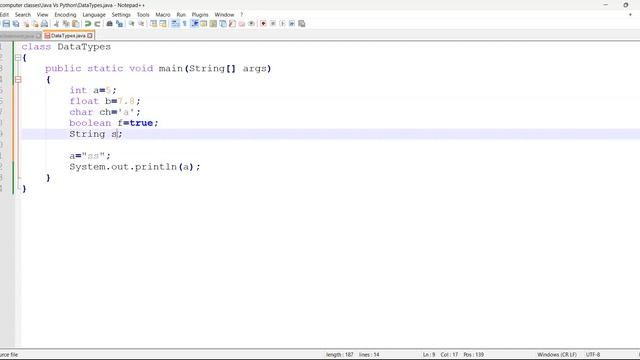Open the Window menu

point(224,15)
